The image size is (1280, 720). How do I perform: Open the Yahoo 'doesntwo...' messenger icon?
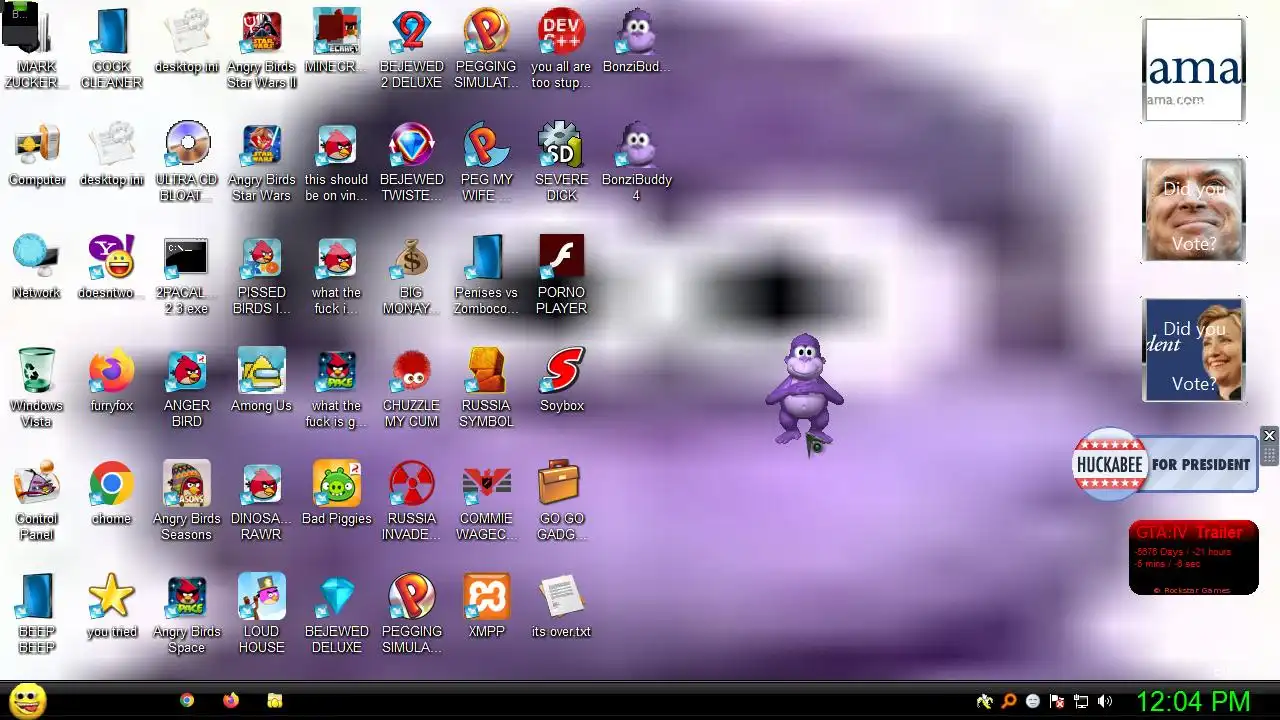(x=111, y=266)
